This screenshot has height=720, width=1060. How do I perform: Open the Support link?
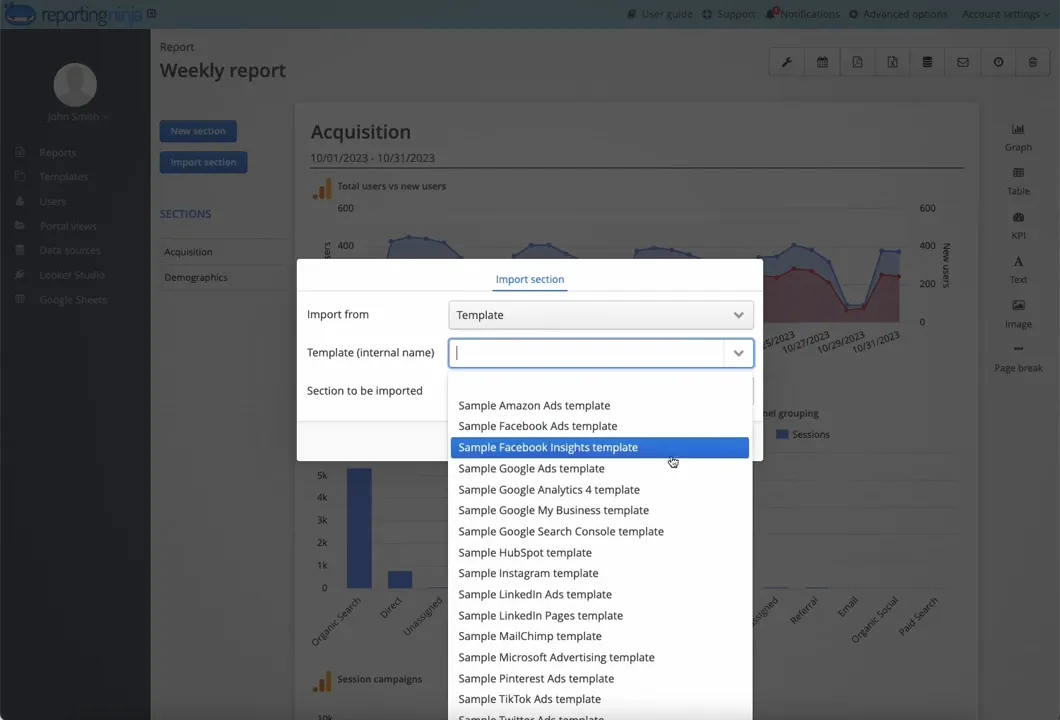728,14
